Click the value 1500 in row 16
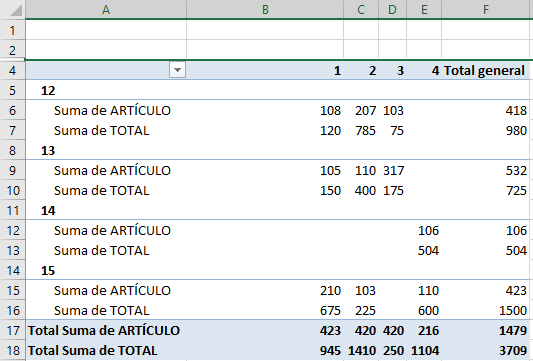Image resolution: width=533 pixels, height=361 pixels. tap(513, 311)
